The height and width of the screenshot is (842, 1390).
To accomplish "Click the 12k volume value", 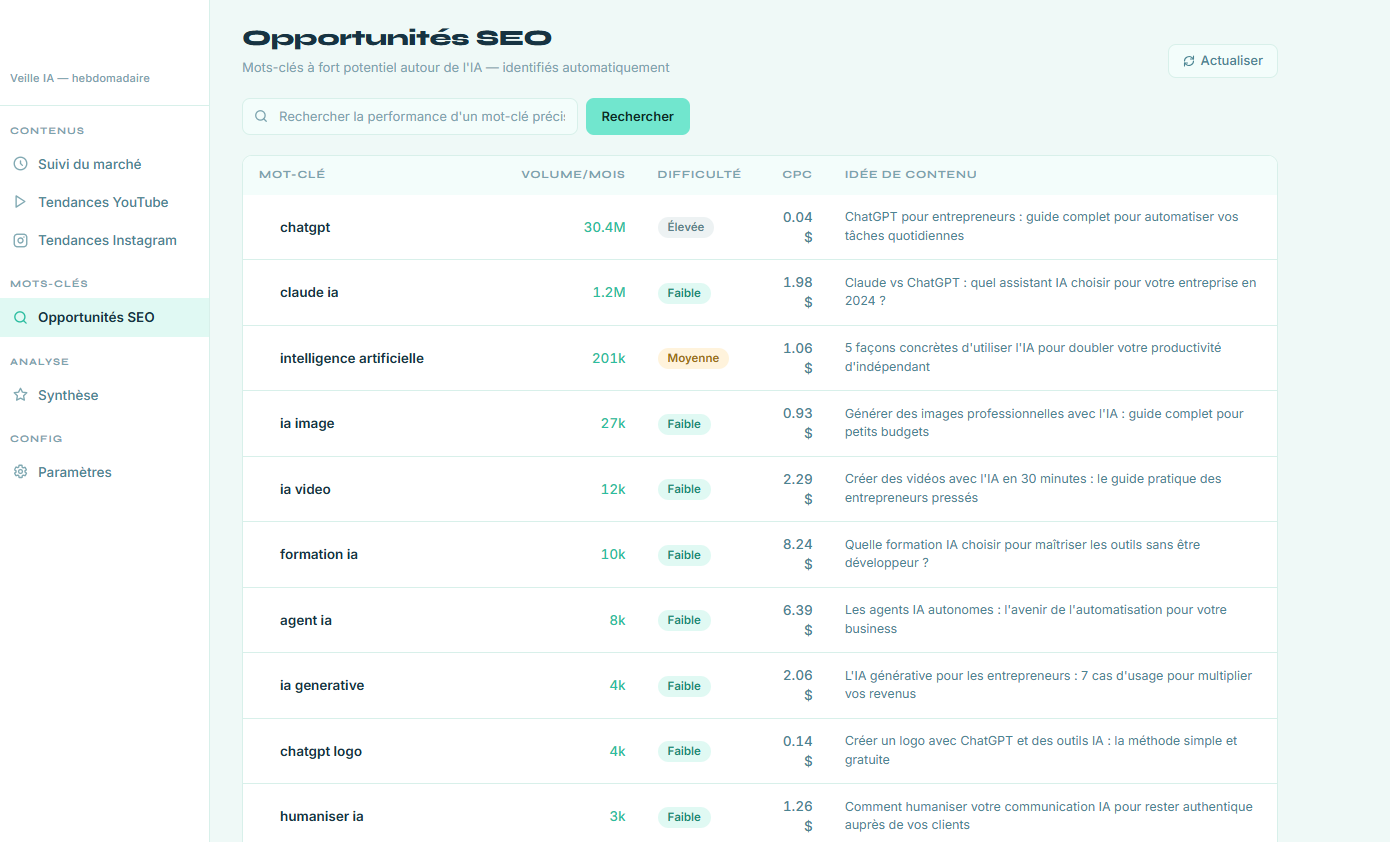I will click(x=613, y=489).
